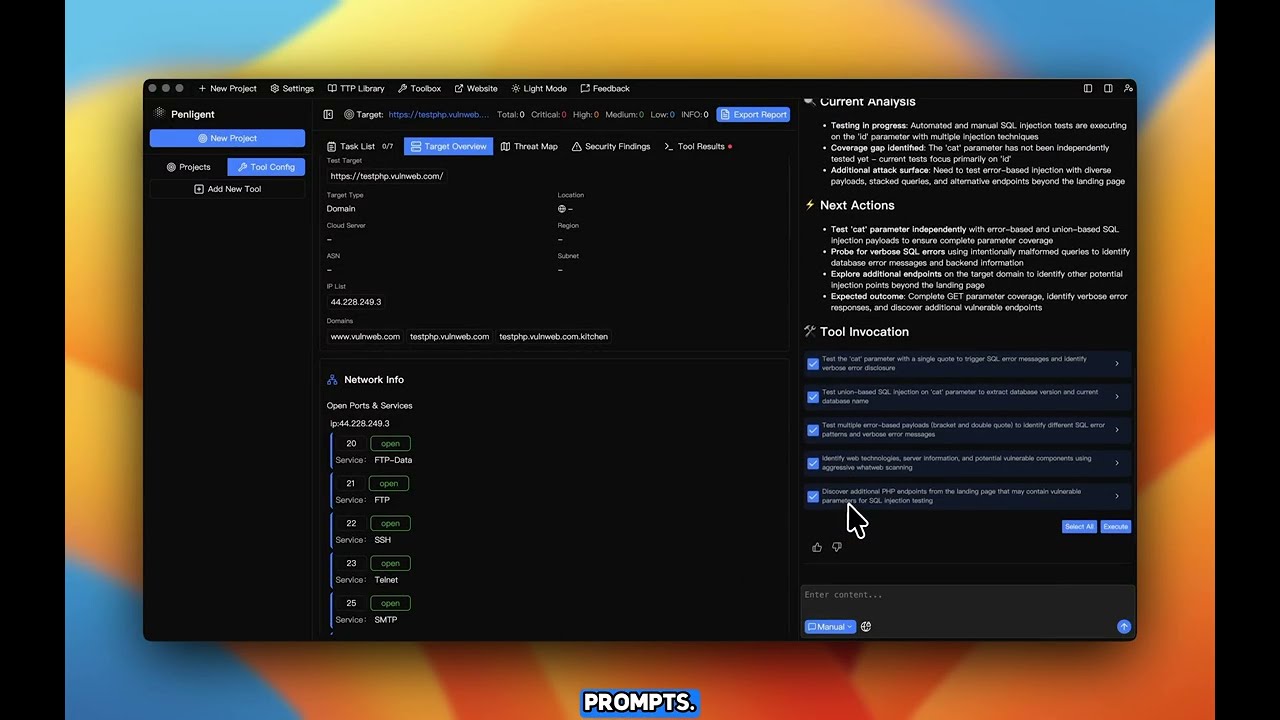Image resolution: width=1280 pixels, height=720 pixels.
Task: Select the Projects tab in sidebar
Action: [188, 167]
